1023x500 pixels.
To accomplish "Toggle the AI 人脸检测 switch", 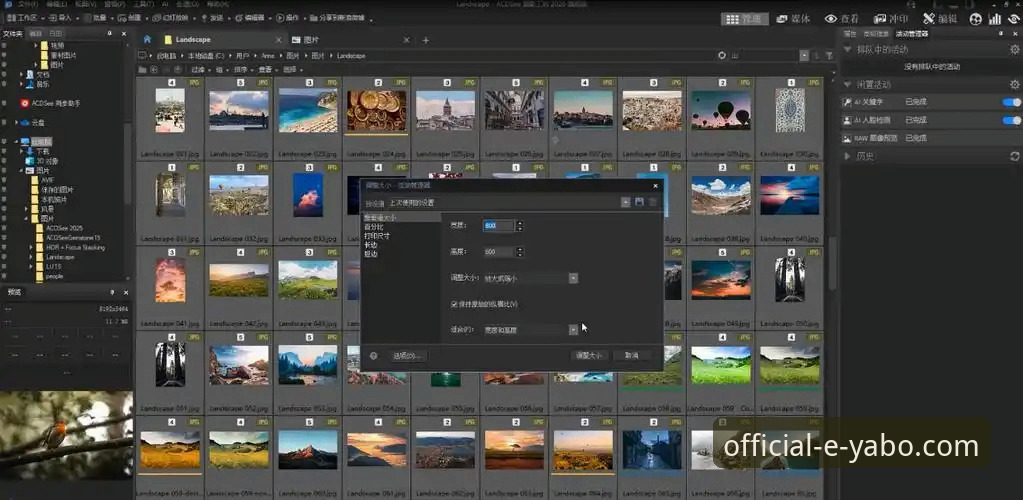I will [x=1011, y=120].
